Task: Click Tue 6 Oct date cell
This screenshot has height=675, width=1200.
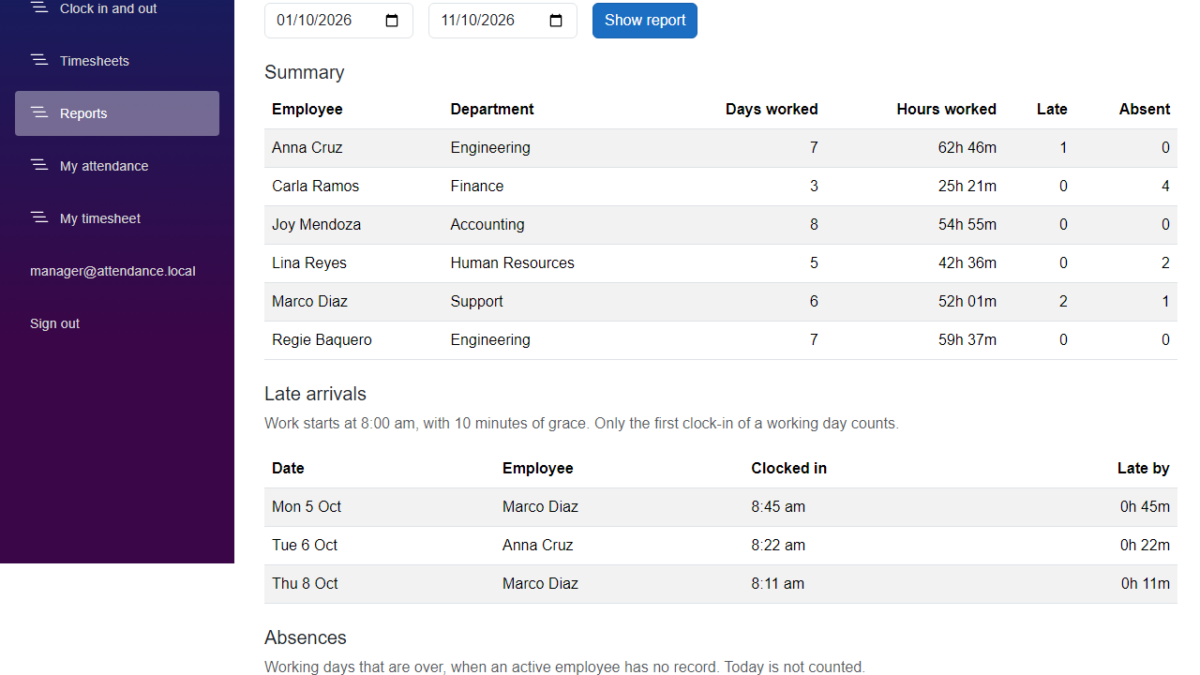Action: pos(305,545)
